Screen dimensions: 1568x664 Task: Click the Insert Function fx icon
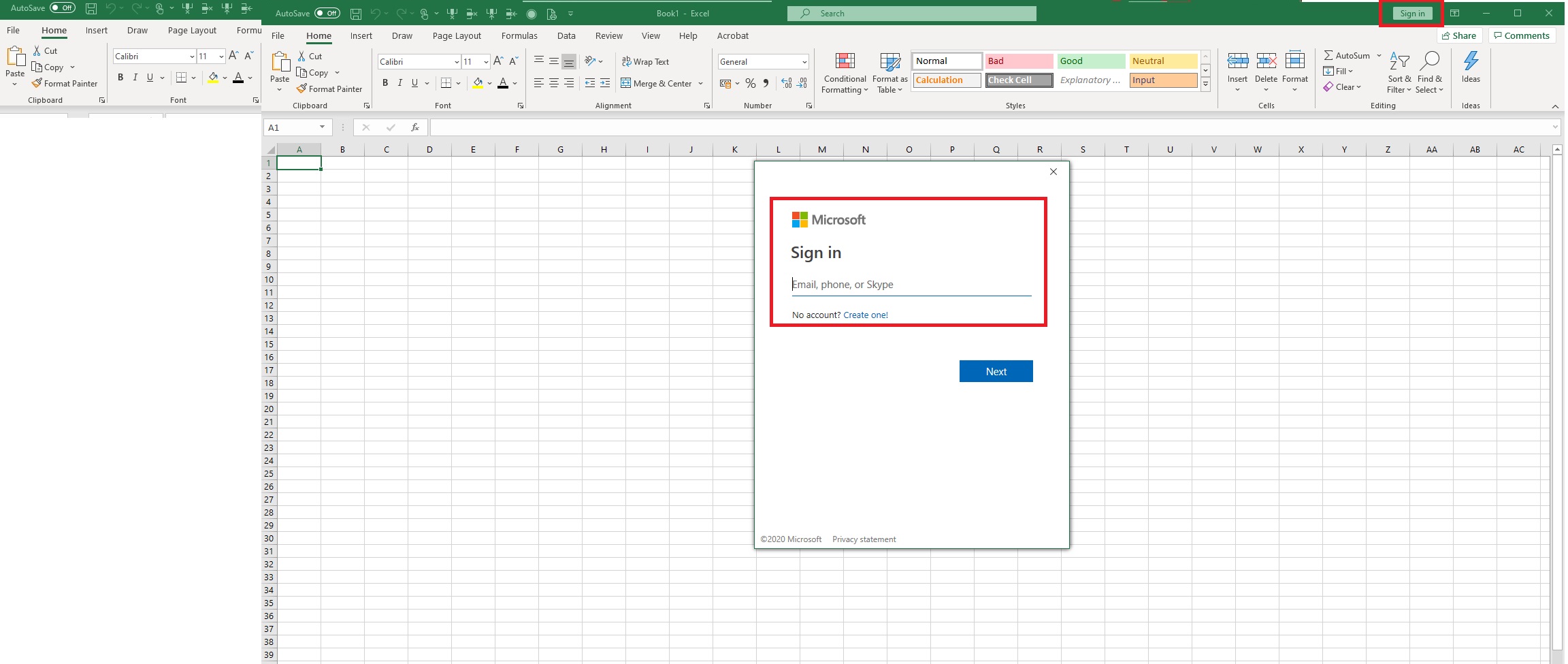point(415,127)
